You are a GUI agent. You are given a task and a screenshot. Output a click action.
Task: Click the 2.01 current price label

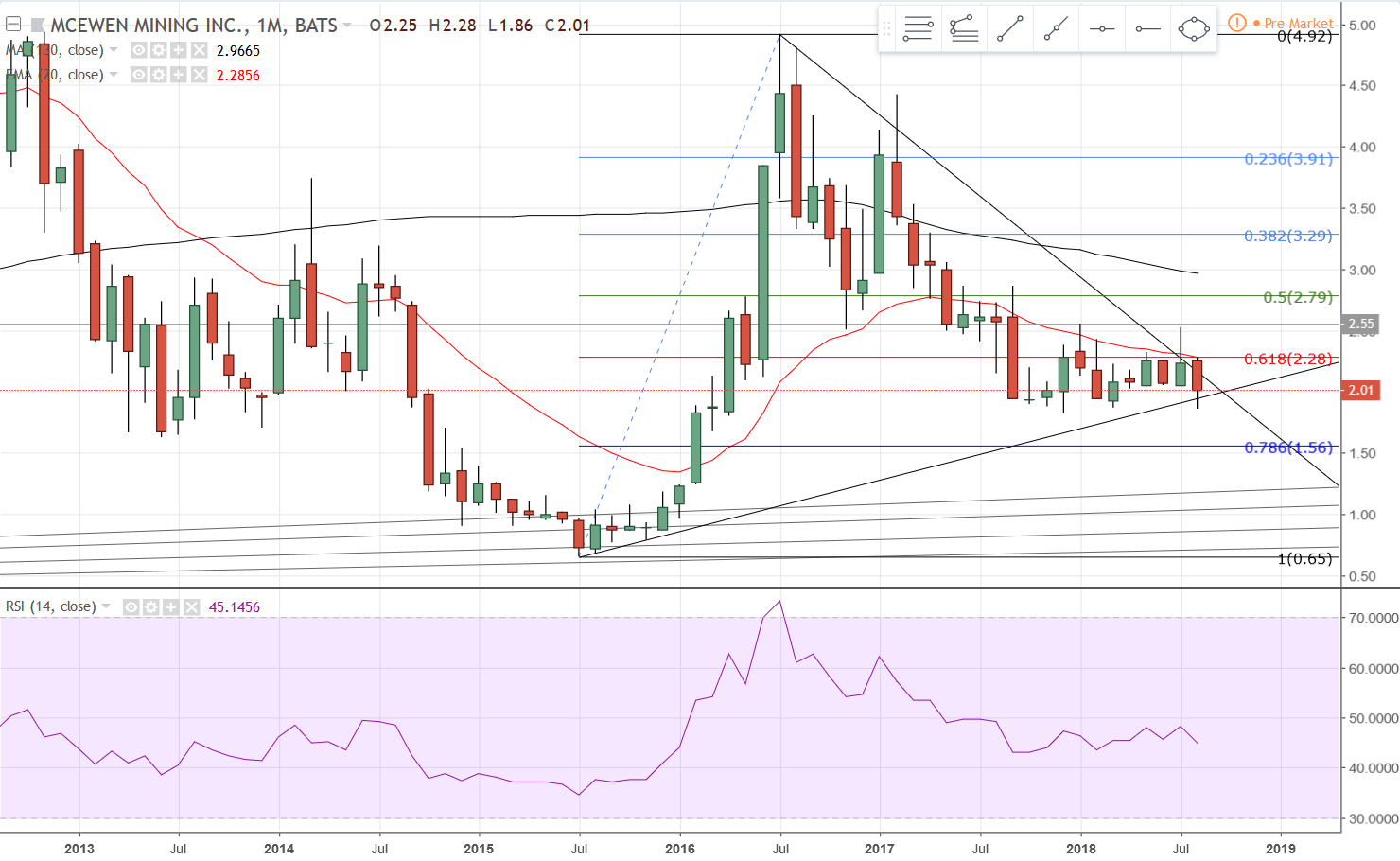tap(1360, 390)
